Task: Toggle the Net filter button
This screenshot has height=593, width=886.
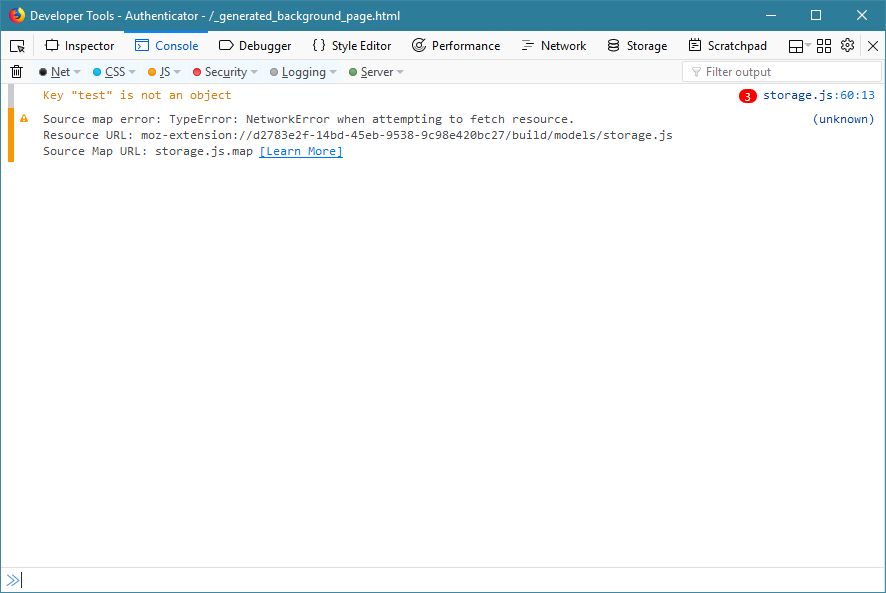Action: [x=54, y=72]
